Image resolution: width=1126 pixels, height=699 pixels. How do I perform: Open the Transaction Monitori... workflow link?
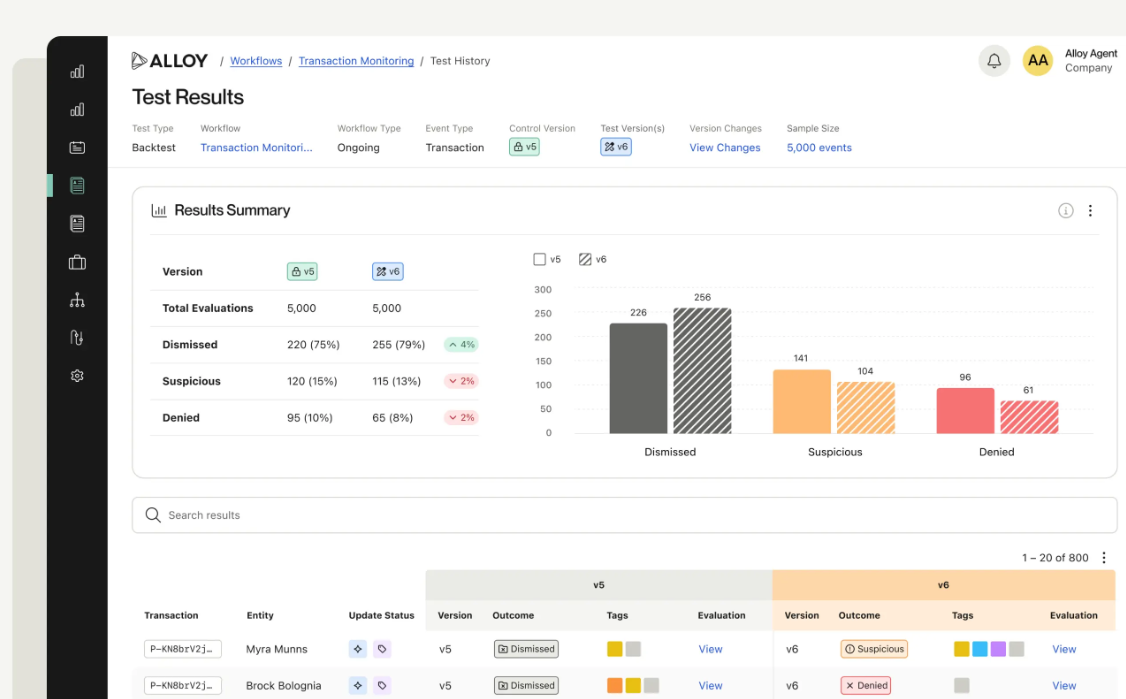pyautogui.click(x=256, y=147)
